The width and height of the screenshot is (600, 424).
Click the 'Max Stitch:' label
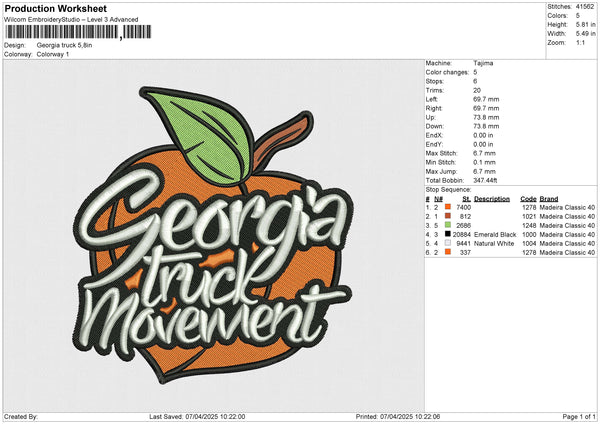[x=442, y=153]
